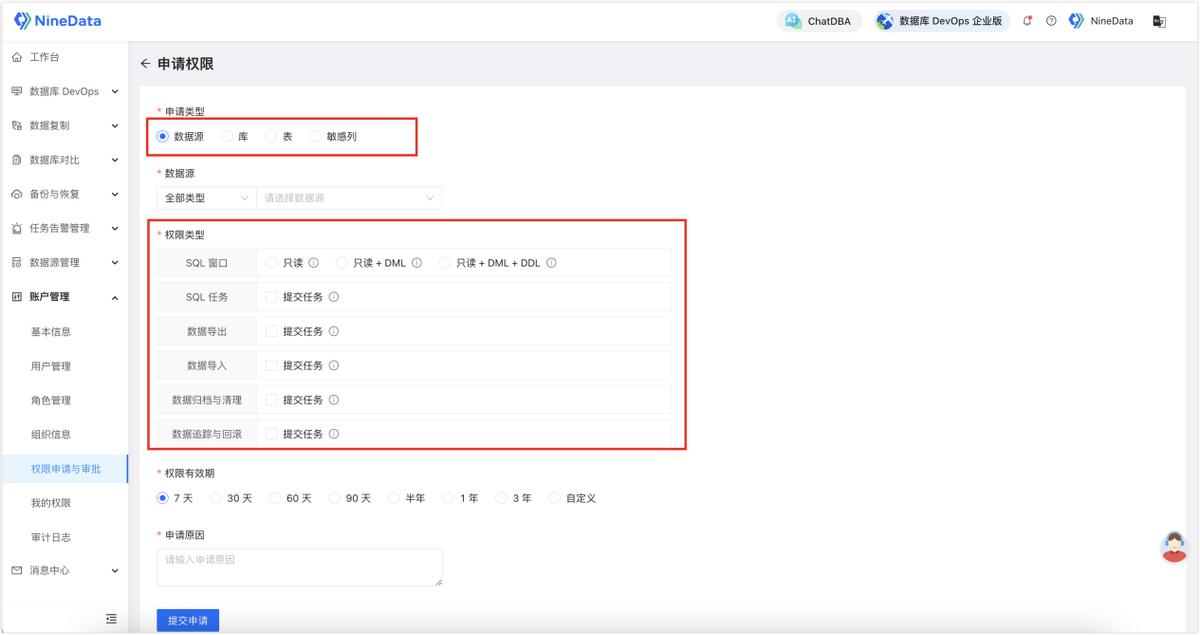Collapse the sidebar with bottom menu icon
The height and width of the screenshot is (635, 1200).
[111, 619]
